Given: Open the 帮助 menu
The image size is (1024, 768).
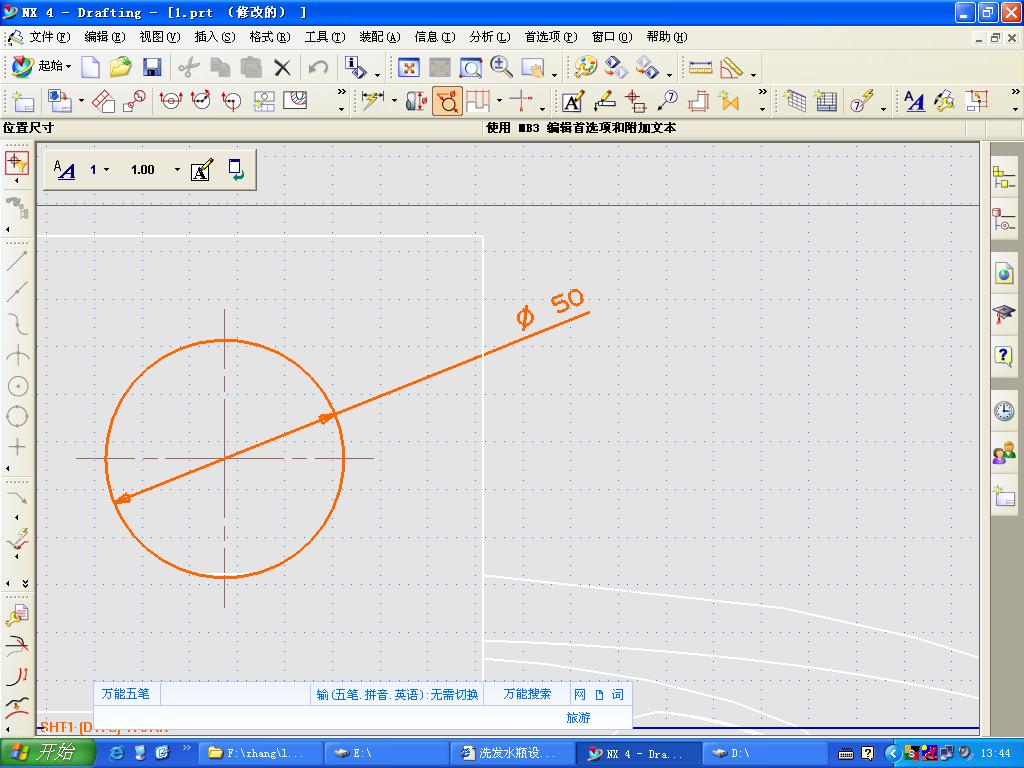Looking at the screenshot, I should pos(667,37).
